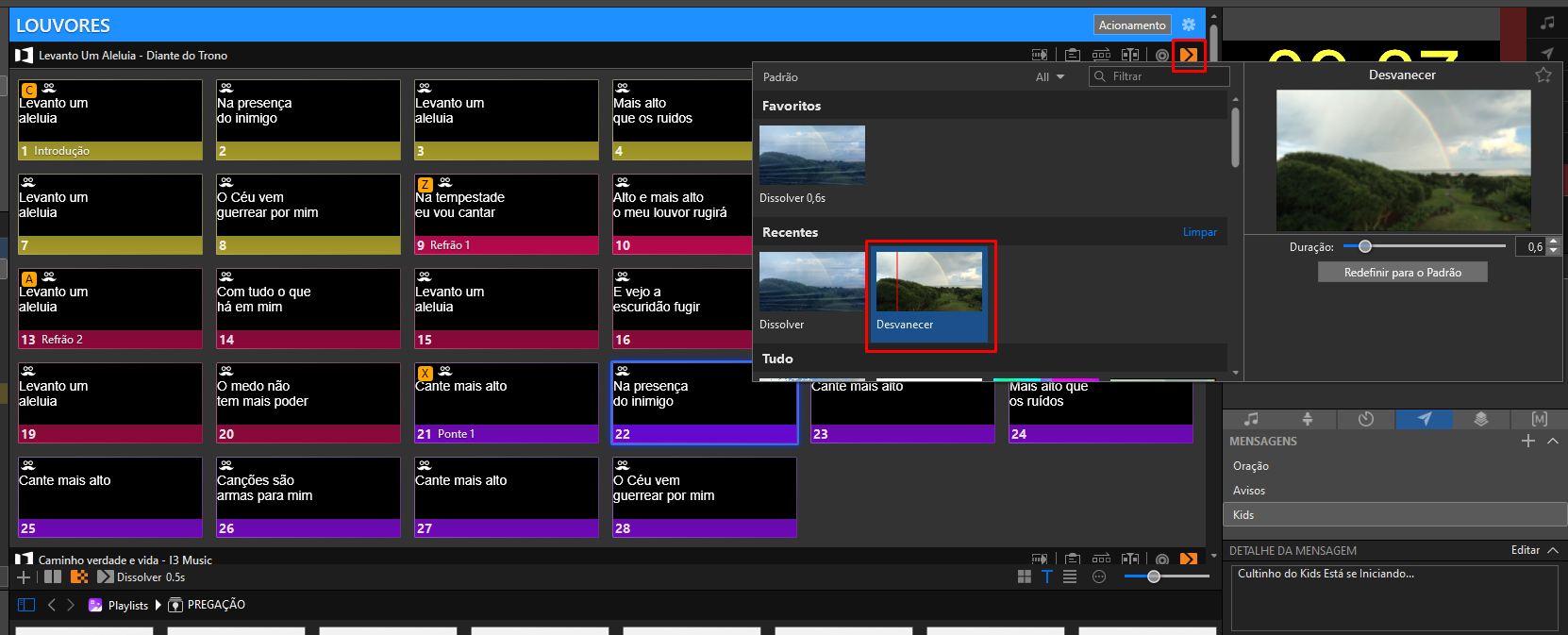Open the All filter dropdown in transitions
Image resolution: width=1568 pixels, height=635 pixels.
click(1049, 77)
